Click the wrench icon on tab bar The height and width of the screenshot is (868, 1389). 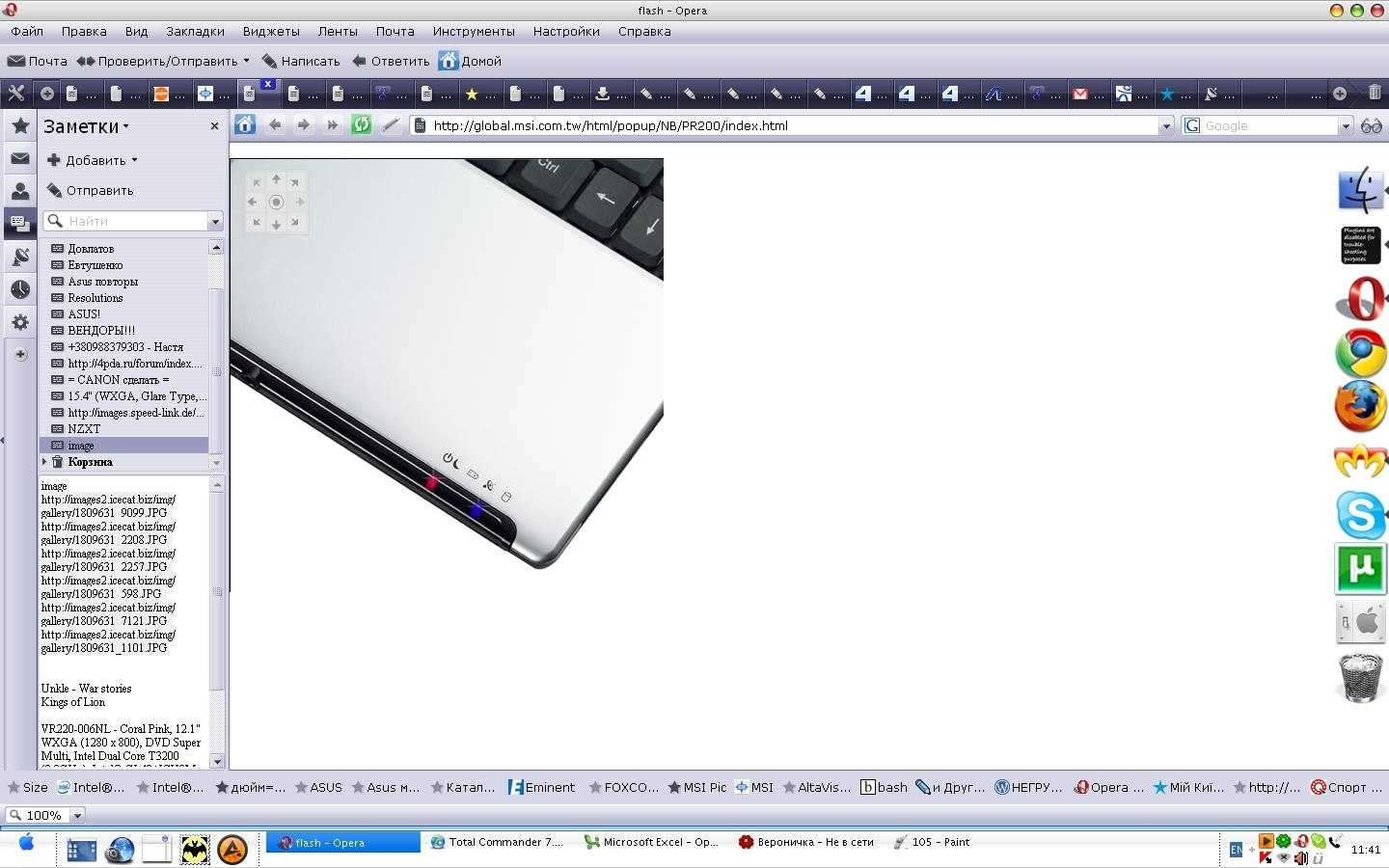16,93
